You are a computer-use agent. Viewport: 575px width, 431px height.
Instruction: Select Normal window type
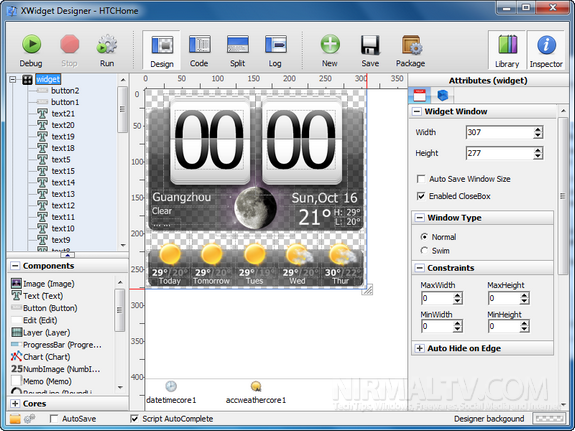[x=424, y=237]
